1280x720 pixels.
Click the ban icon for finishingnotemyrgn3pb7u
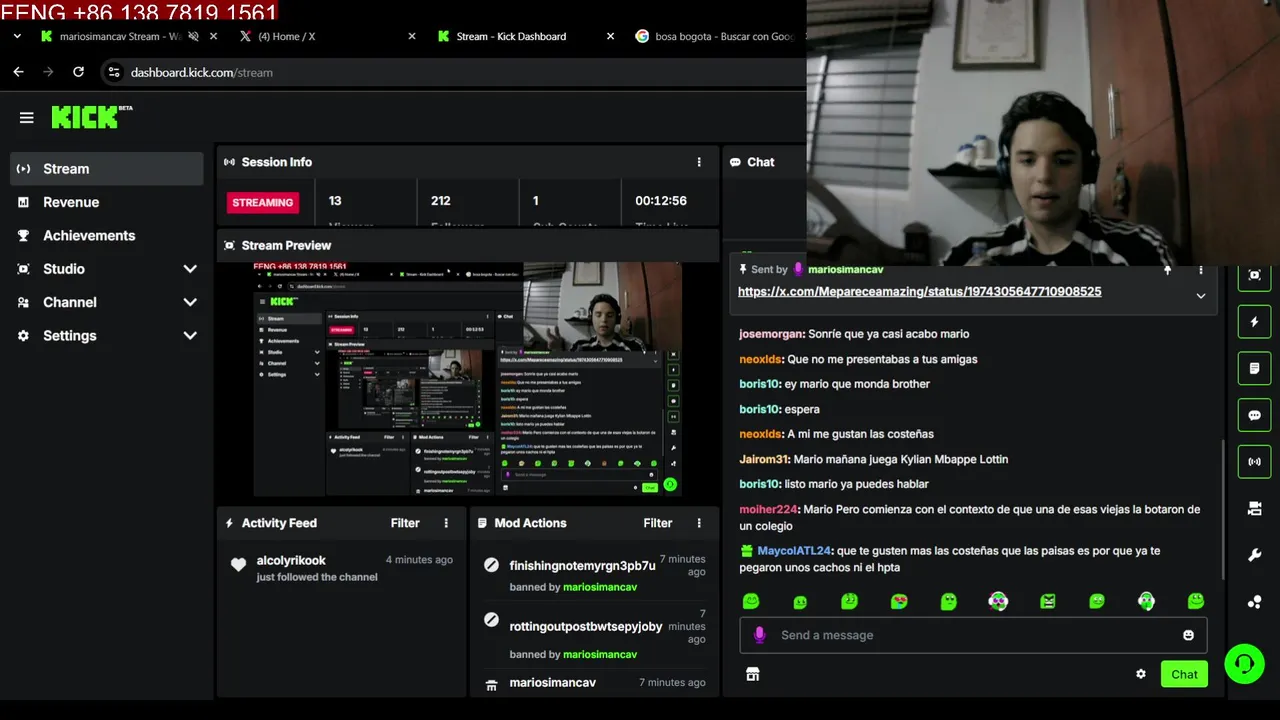click(491, 565)
